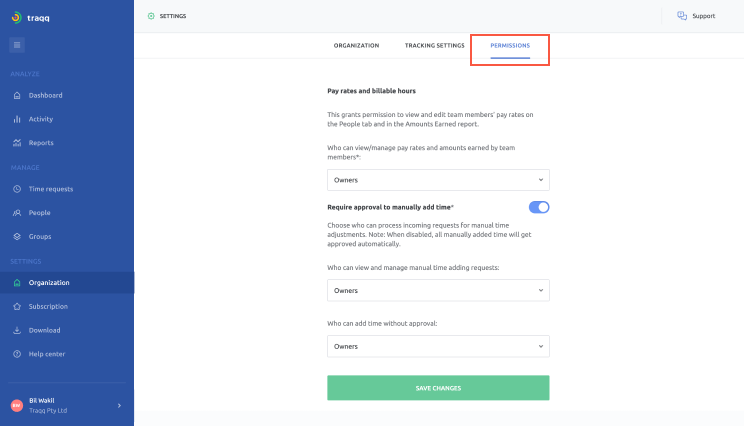Click the Subscription star icon
Viewport: 744px width, 426px height.
17,306
